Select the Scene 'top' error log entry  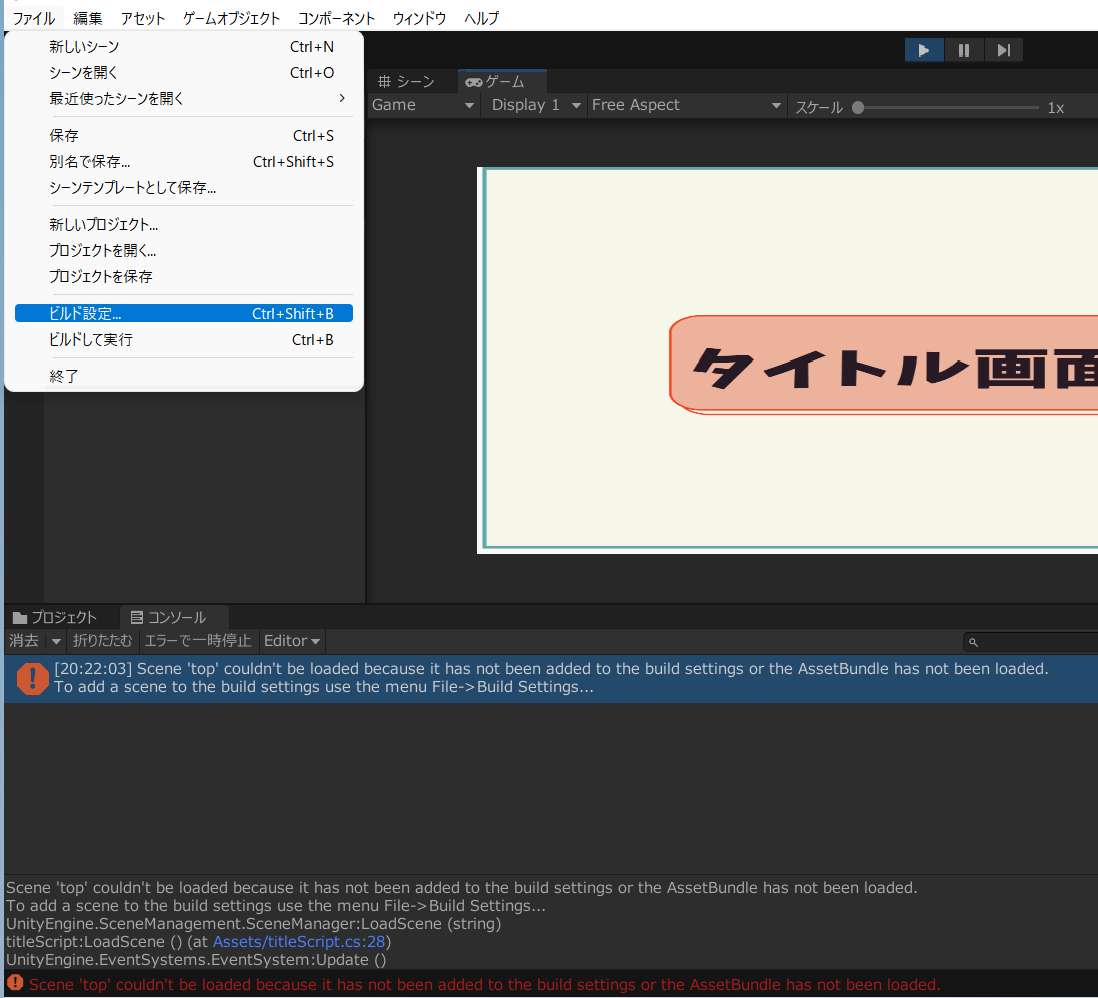pyautogui.click(x=551, y=679)
